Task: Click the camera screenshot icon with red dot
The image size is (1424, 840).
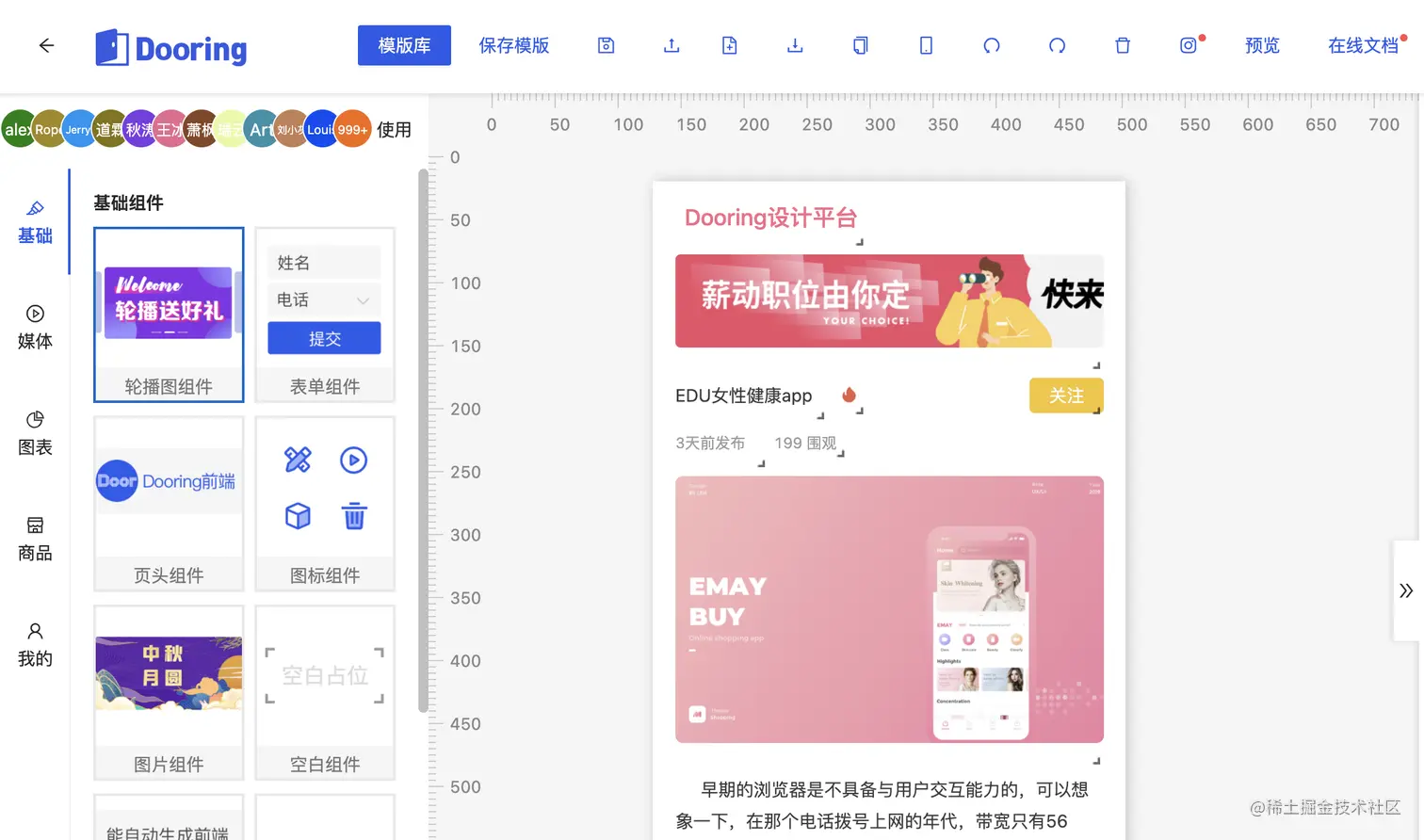Action: point(1189,45)
